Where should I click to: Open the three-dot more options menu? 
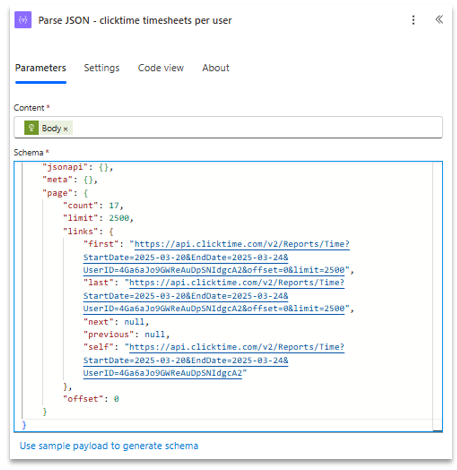click(413, 20)
